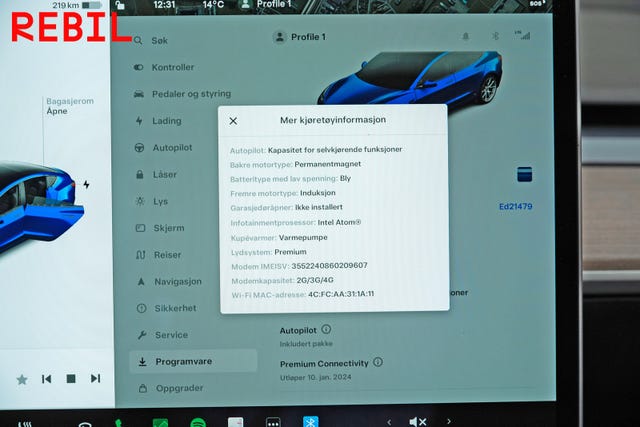The width and height of the screenshot is (640, 427).
Task: Open Bagasjerom Åpne trunk control
Action: pos(70,106)
